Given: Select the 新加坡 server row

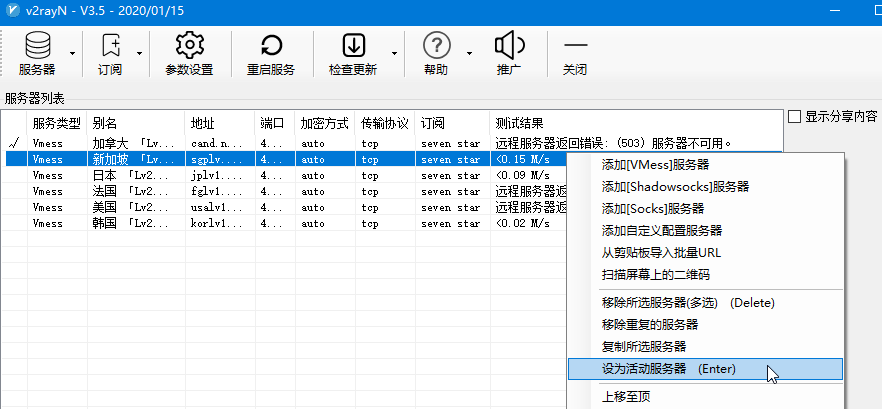Looking at the screenshot, I should (287, 159).
